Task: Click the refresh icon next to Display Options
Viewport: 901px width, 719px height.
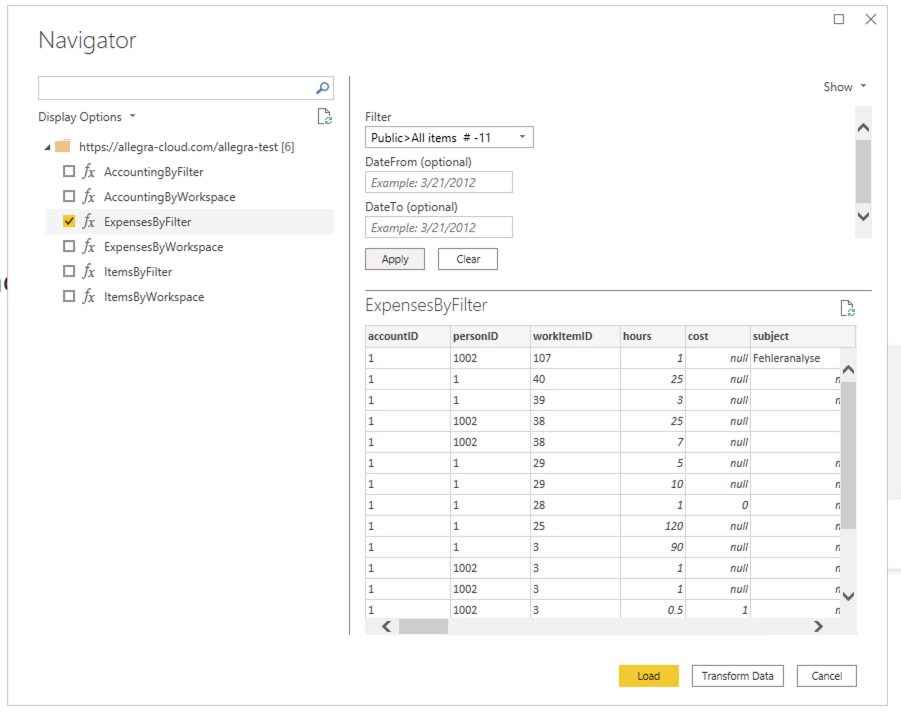Action: click(324, 116)
